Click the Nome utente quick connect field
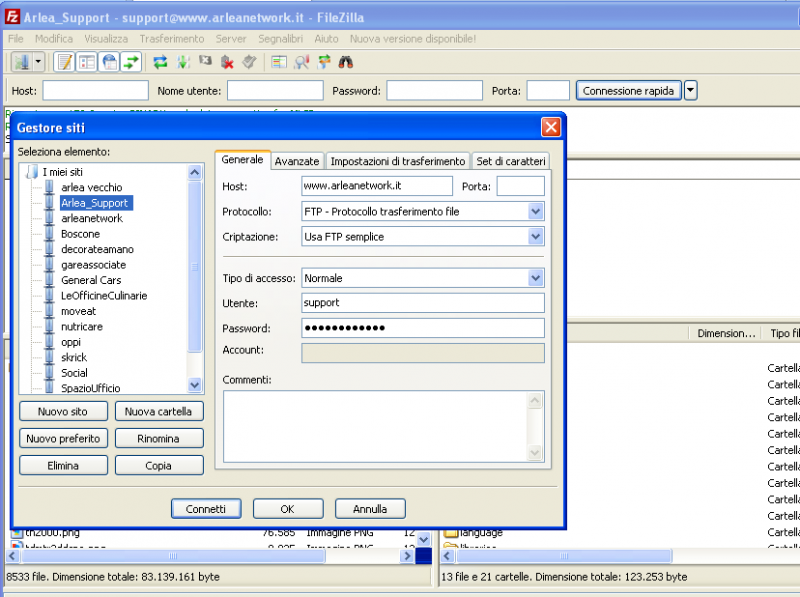The height and width of the screenshot is (597, 800). pyautogui.click(x=276, y=91)
